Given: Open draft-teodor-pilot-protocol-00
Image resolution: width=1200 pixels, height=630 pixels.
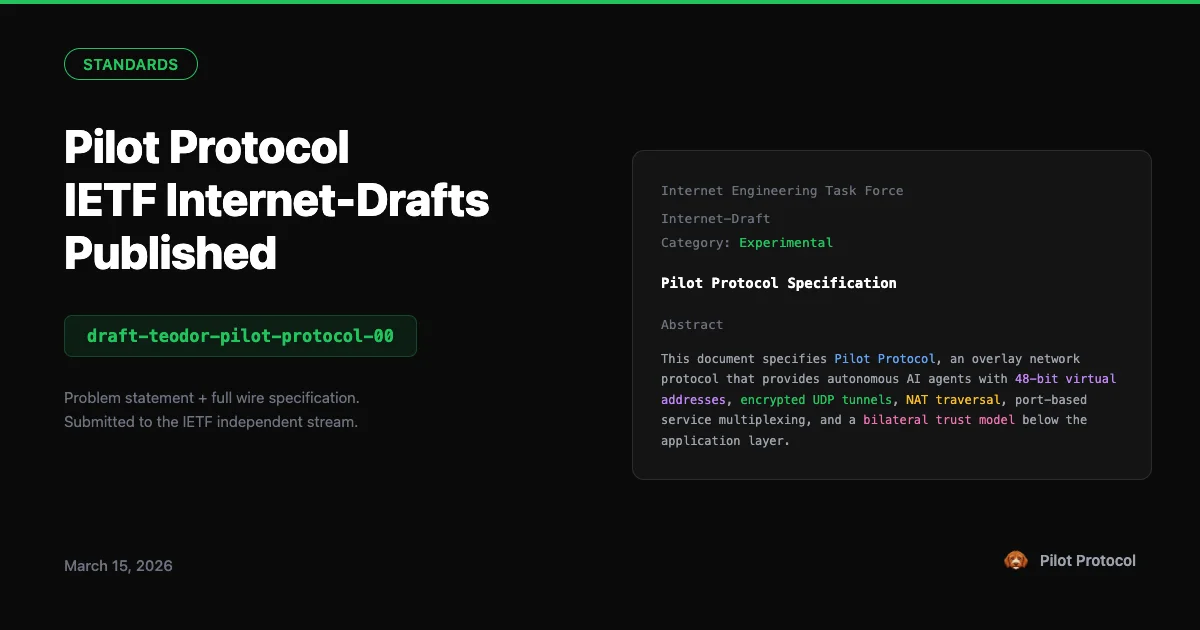Looking at the screenshot, I should (240, 336).
